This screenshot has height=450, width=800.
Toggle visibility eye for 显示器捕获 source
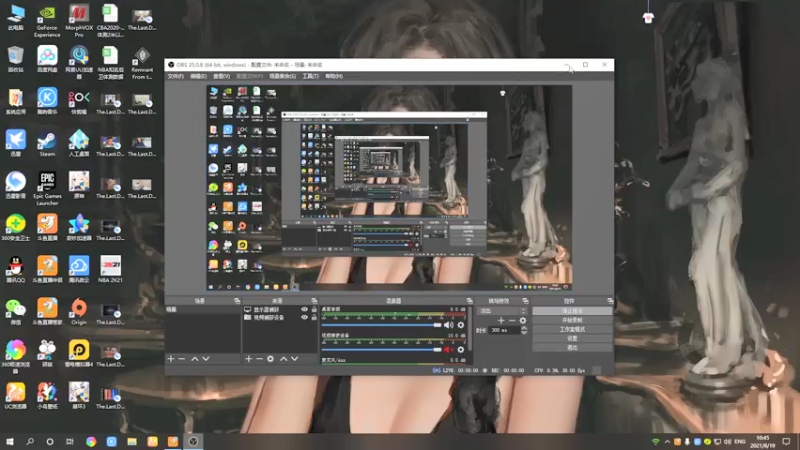point(305,309)
